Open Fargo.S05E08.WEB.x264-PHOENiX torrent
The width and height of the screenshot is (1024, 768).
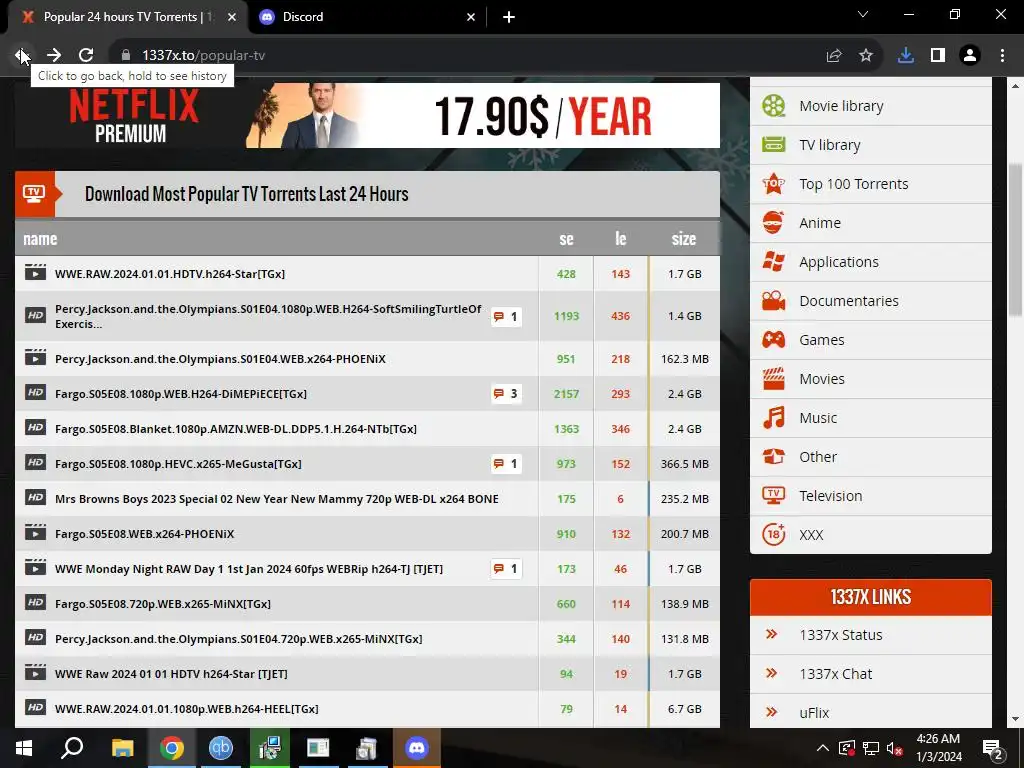click(x=144, y=534)
